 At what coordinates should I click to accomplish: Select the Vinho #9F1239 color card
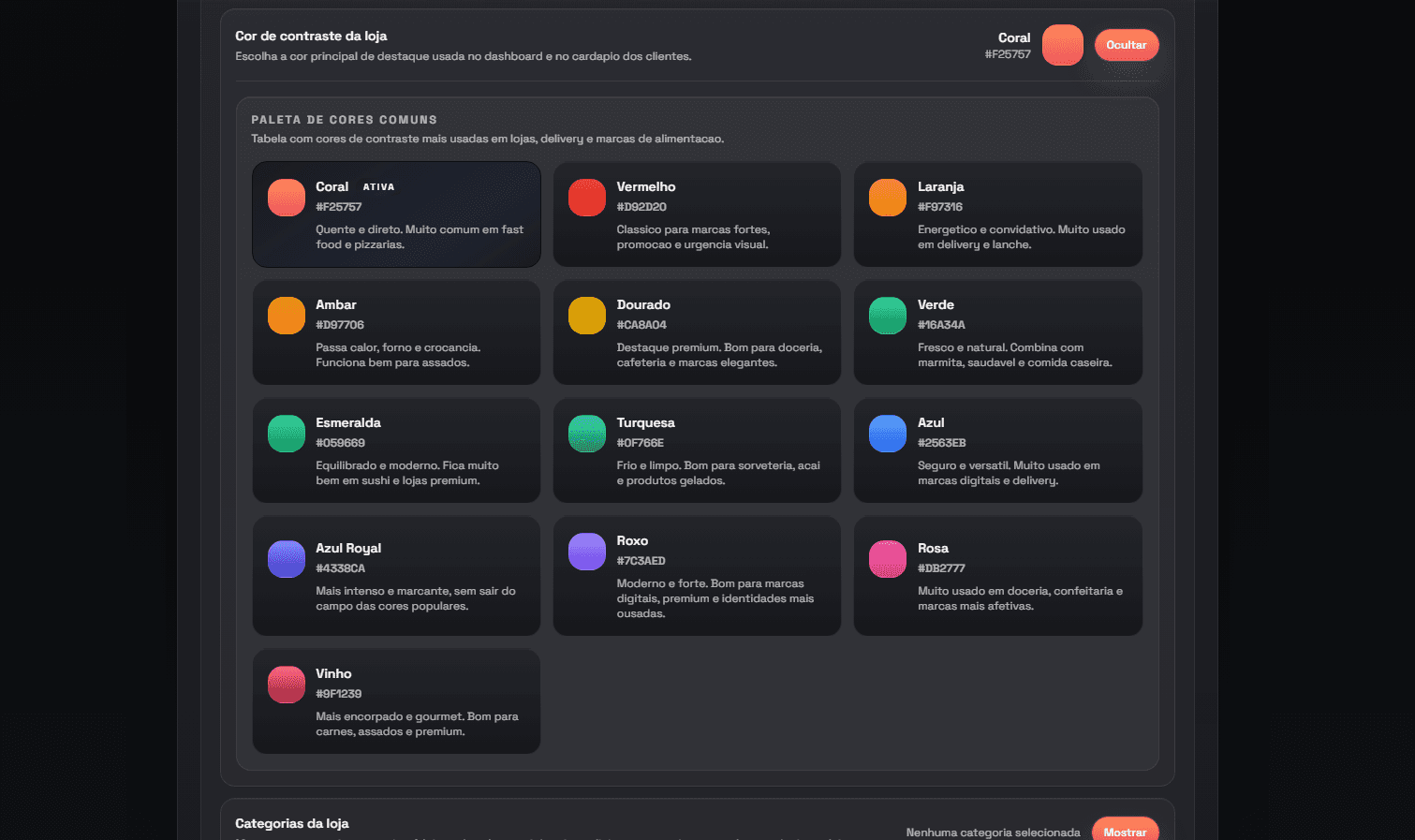(x=395, y=700)
